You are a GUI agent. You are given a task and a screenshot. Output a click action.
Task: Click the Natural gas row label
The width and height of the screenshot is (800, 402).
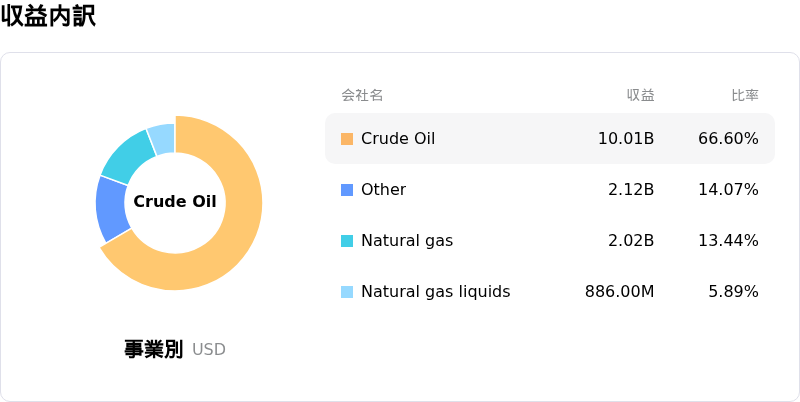(x=407, y=241)
